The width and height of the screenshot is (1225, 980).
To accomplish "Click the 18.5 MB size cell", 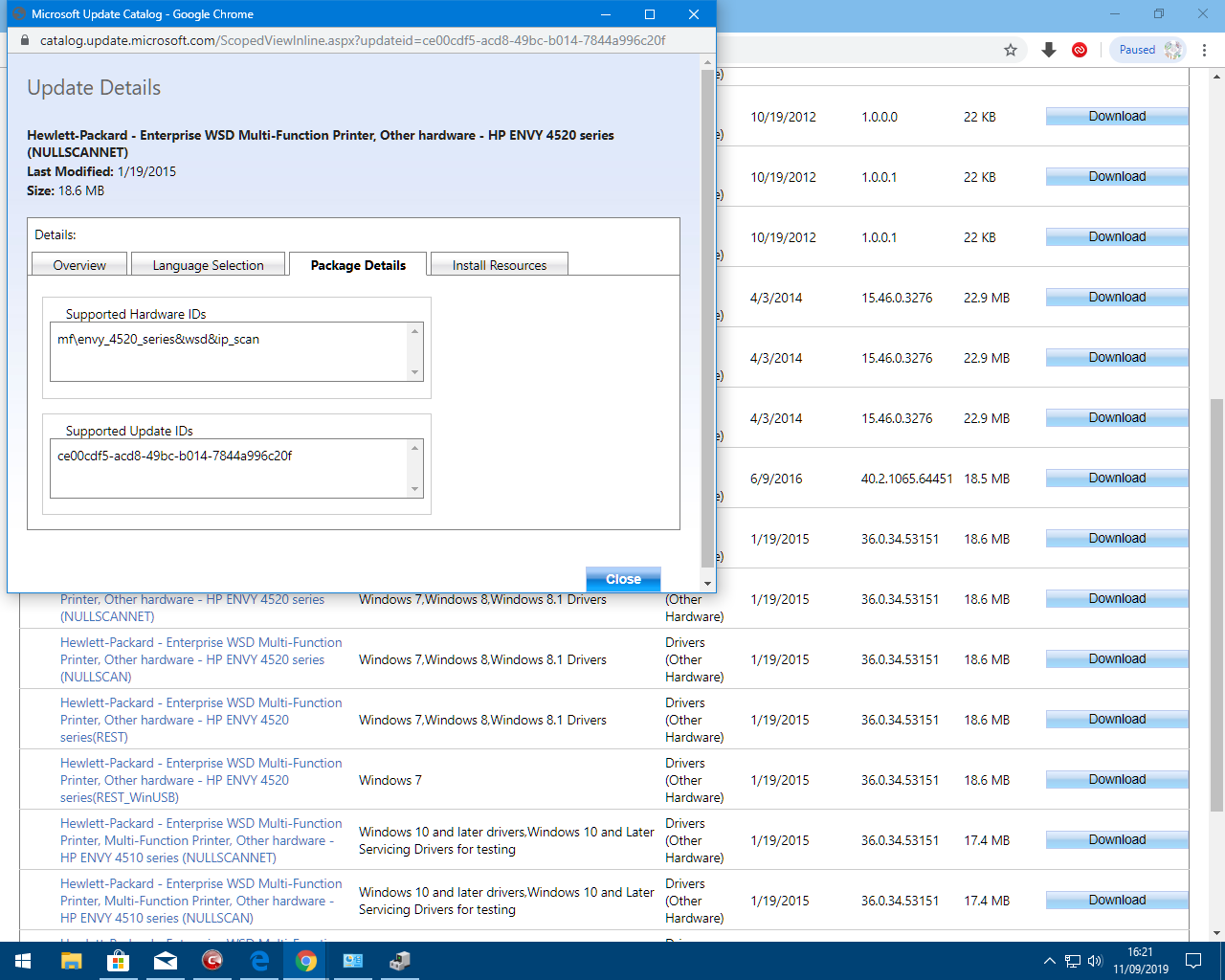I will tap(987, 479).
